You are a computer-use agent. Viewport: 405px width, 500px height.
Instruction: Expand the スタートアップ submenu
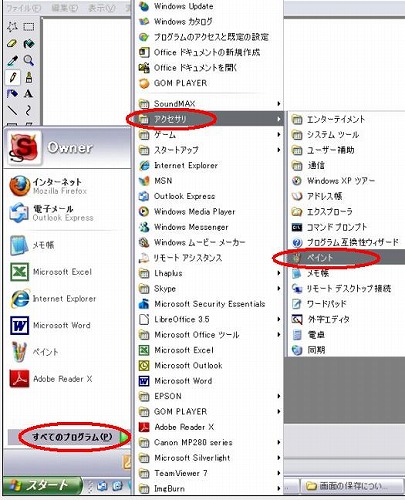210,150
